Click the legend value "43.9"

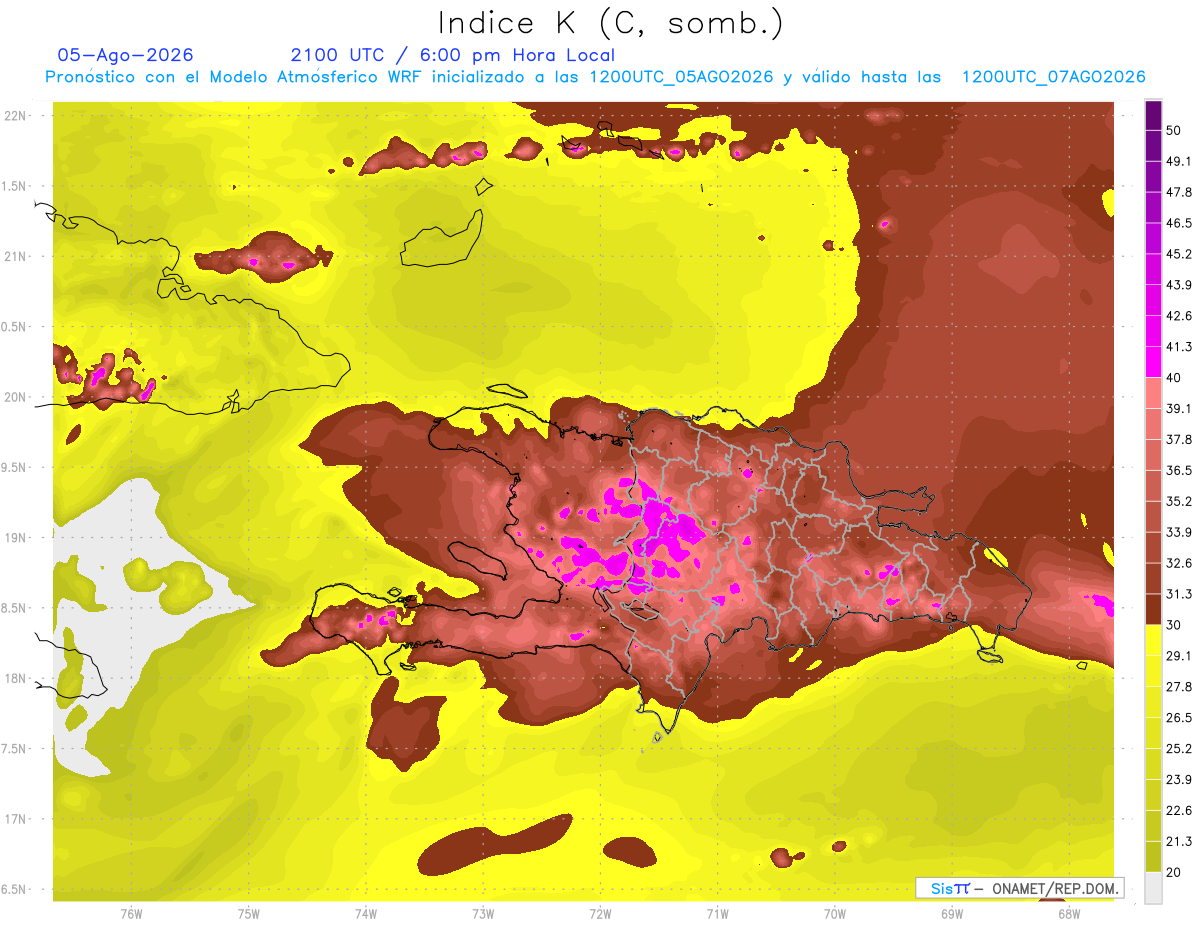click(x=1178, y=285)
